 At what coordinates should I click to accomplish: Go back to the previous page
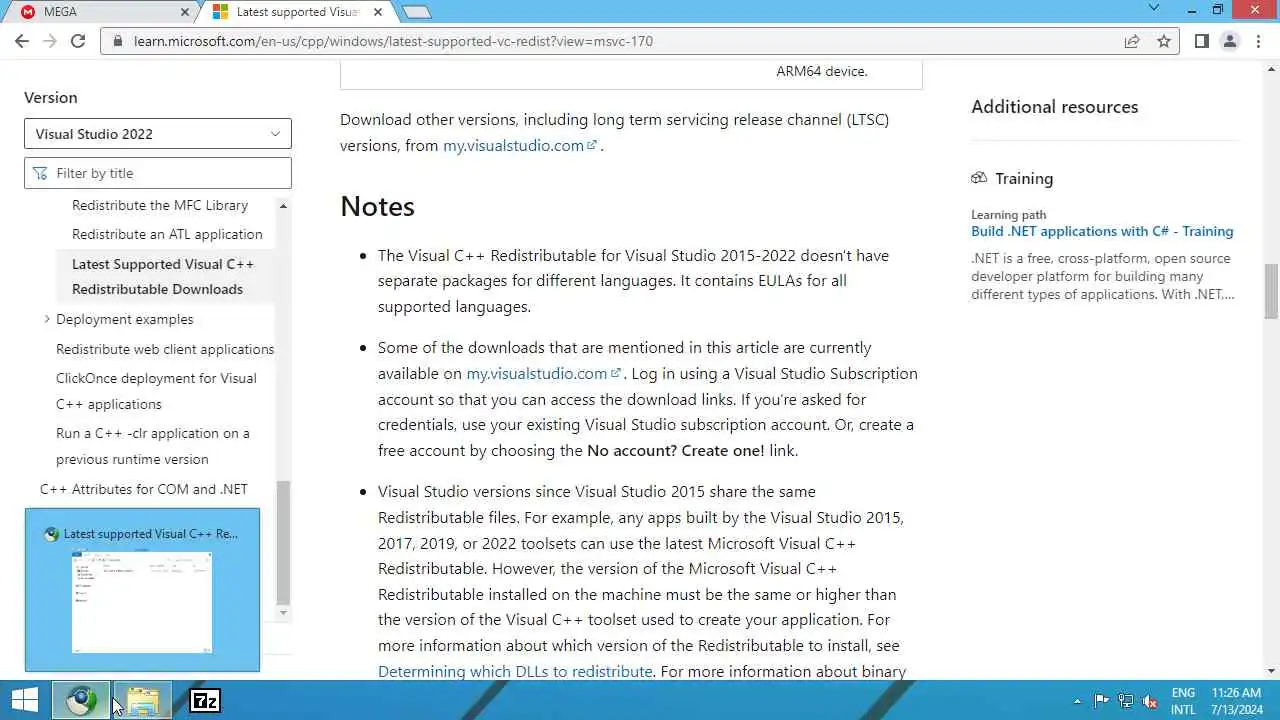pos(22,41)
